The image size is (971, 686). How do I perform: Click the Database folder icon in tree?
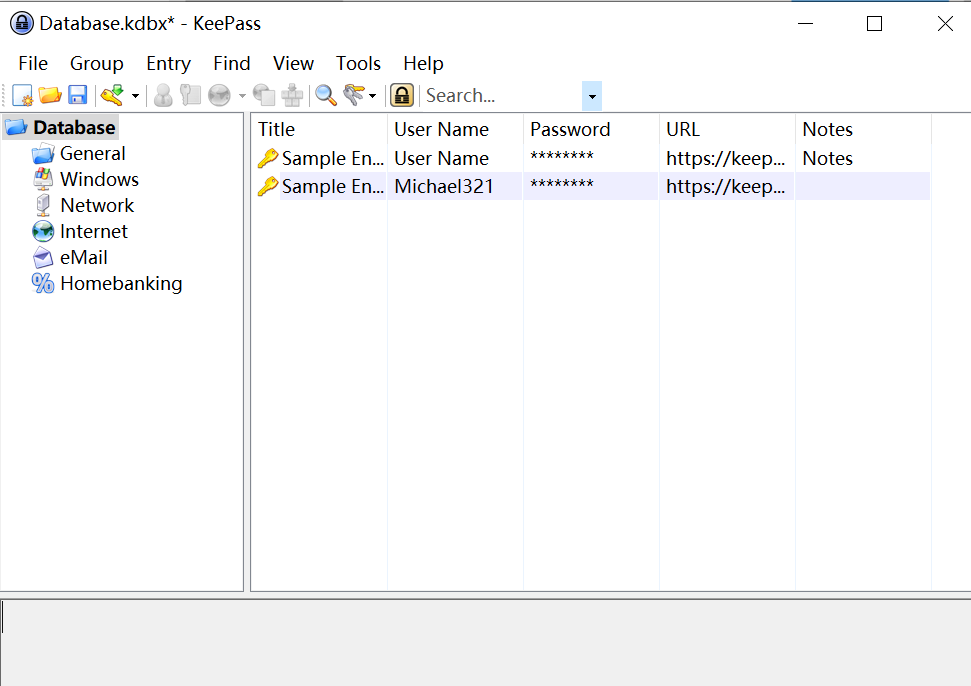[x=17, y=128]
